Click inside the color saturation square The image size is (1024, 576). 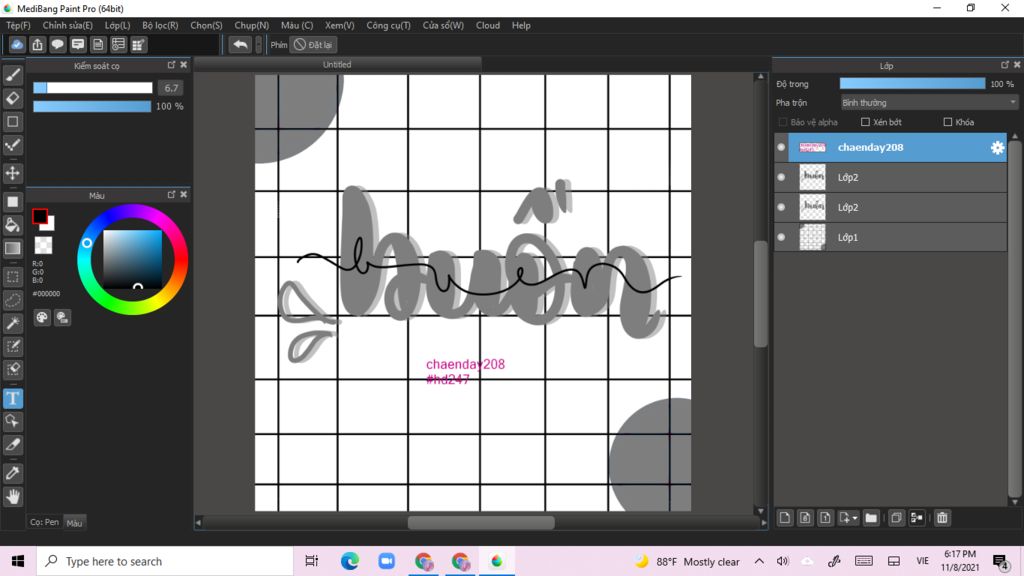coord(133,259)
